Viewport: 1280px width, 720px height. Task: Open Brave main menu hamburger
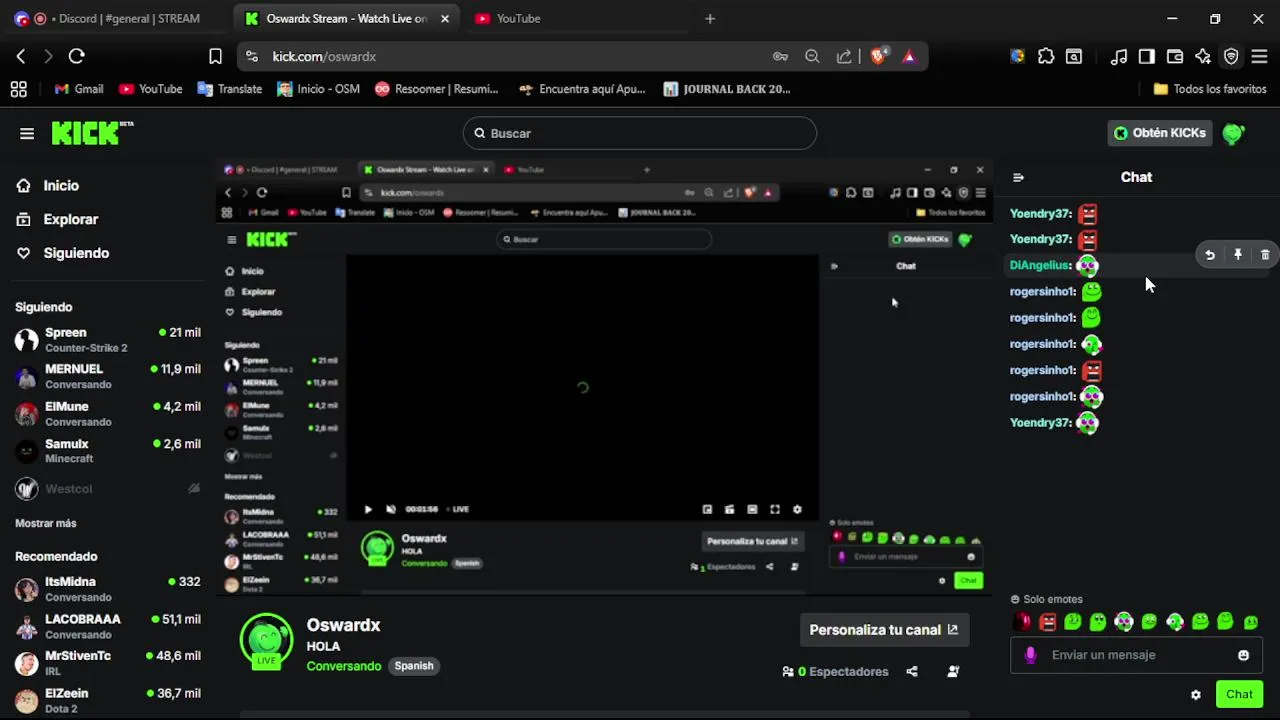point(1259,57)
